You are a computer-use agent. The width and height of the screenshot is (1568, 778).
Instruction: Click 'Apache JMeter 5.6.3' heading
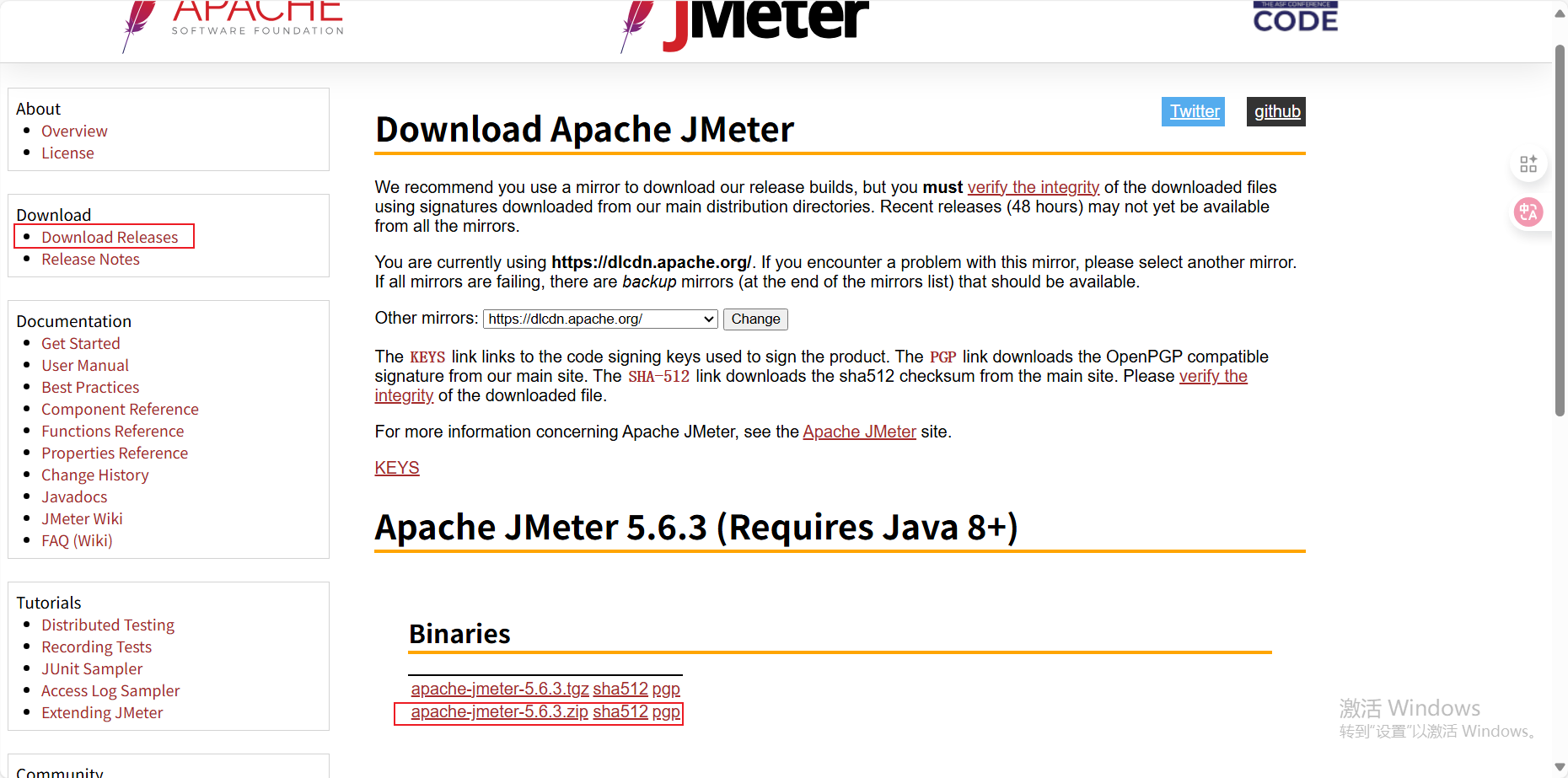point(696,528)
